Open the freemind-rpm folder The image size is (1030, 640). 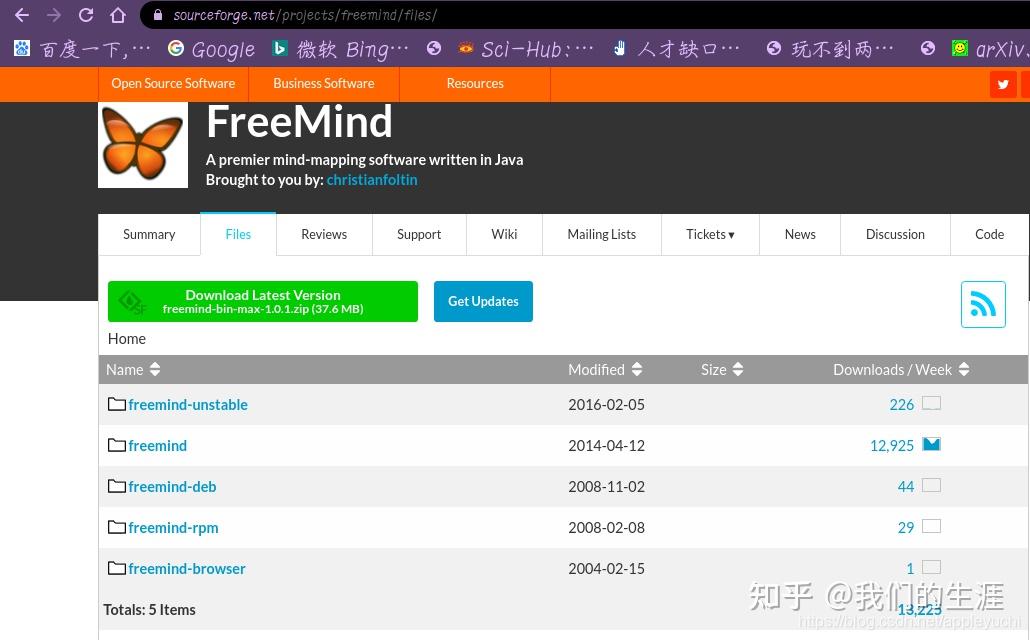[x=173, y=528]
